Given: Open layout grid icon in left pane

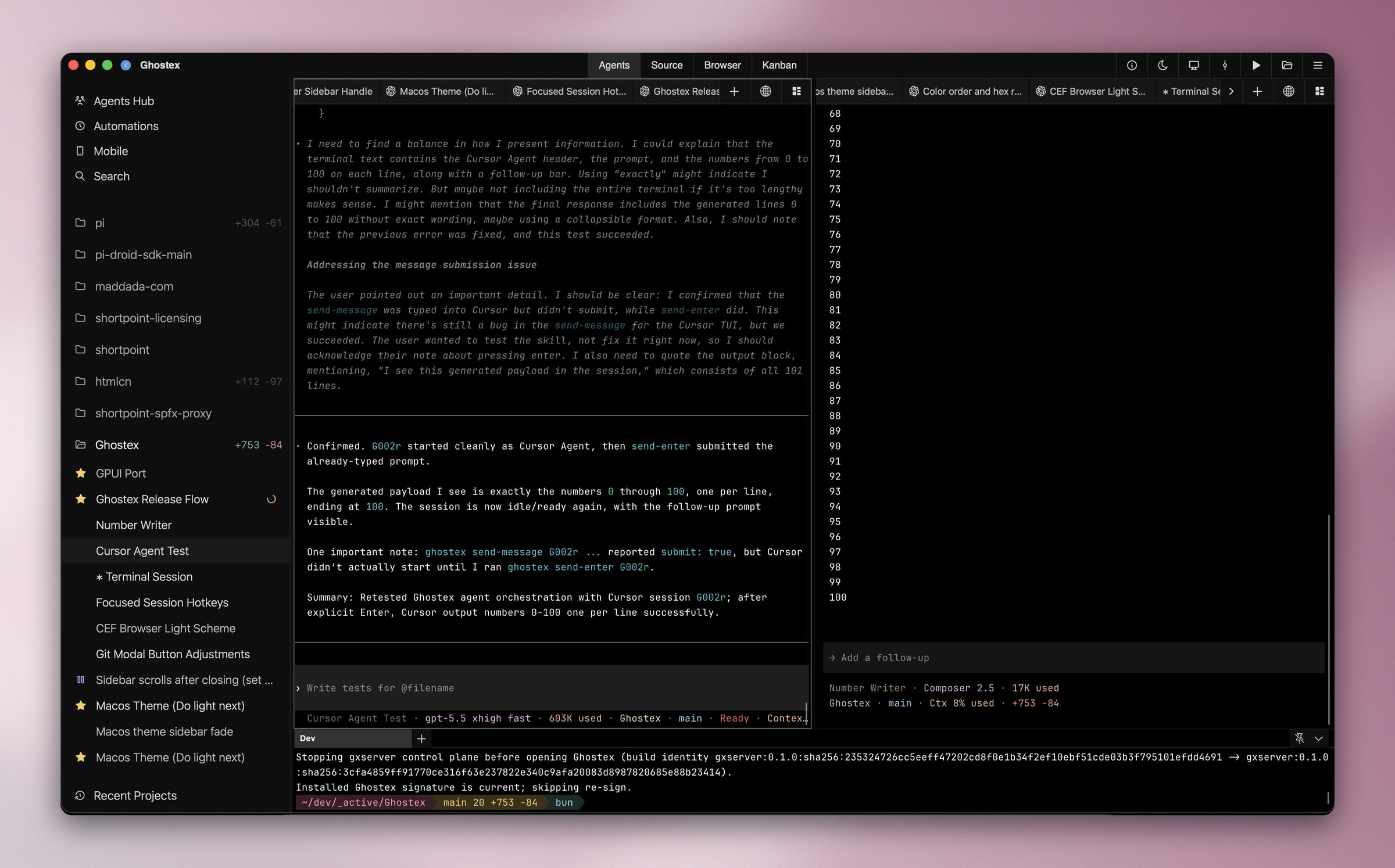Looking at the screenshot, I should (x=797, y=91).
